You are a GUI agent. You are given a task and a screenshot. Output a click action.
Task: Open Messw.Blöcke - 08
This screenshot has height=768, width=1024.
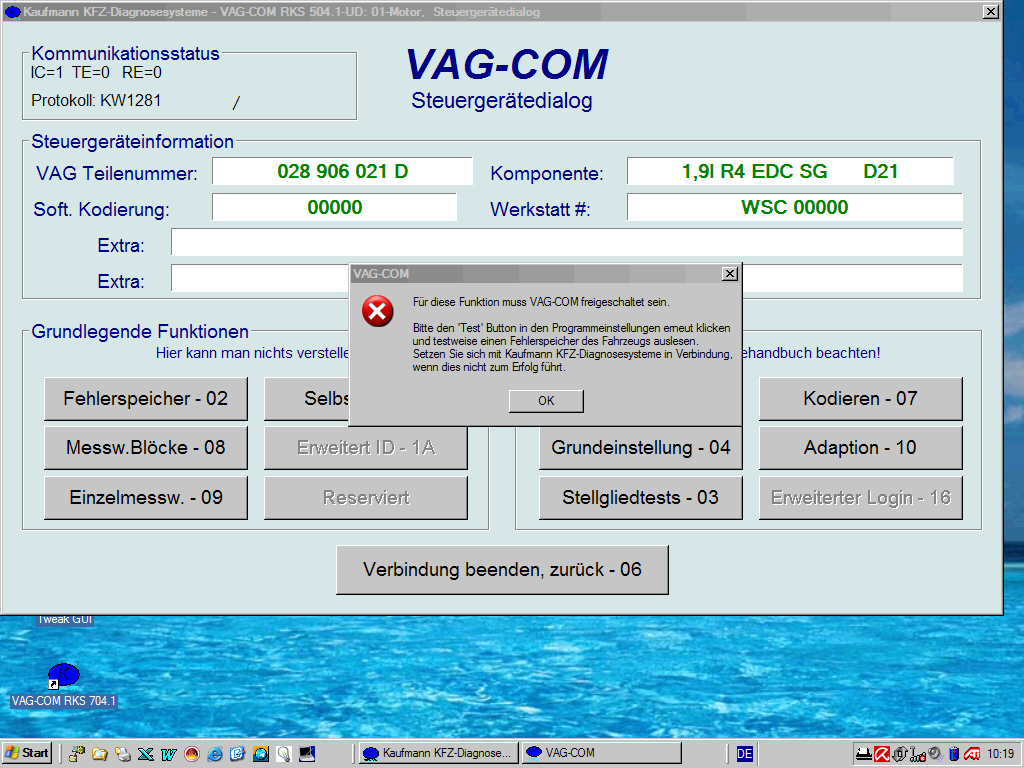pyautogui.click(x=146, y=448)
